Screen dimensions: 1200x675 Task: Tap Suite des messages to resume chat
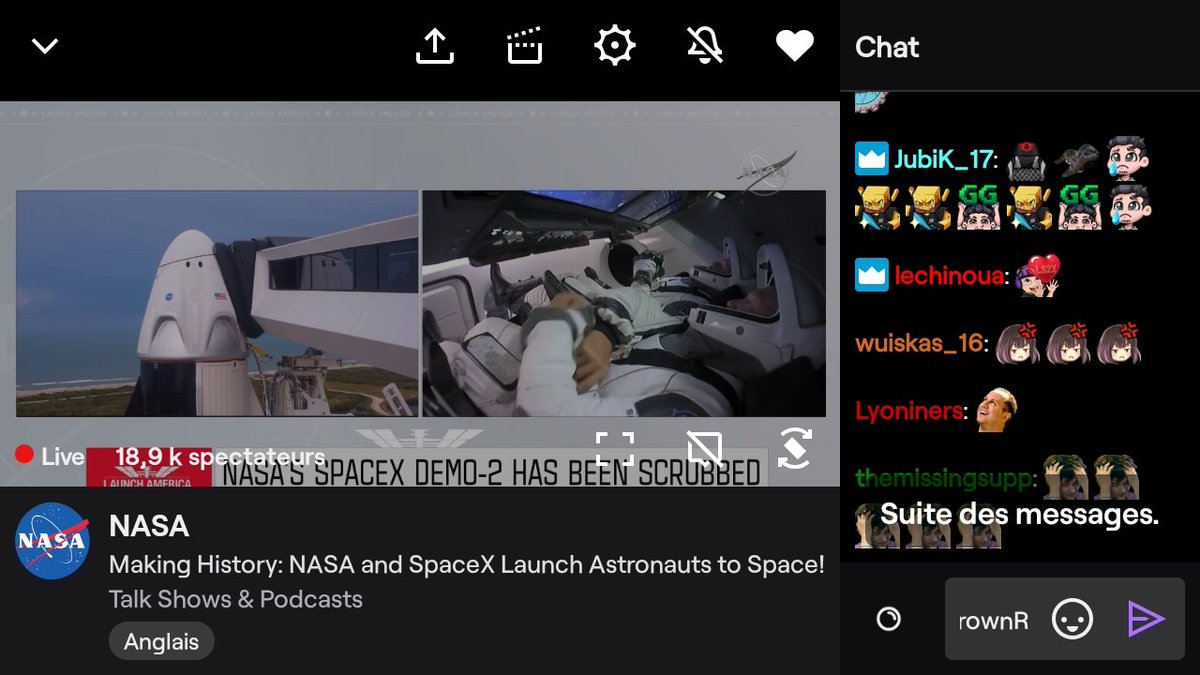[1019, 515]
